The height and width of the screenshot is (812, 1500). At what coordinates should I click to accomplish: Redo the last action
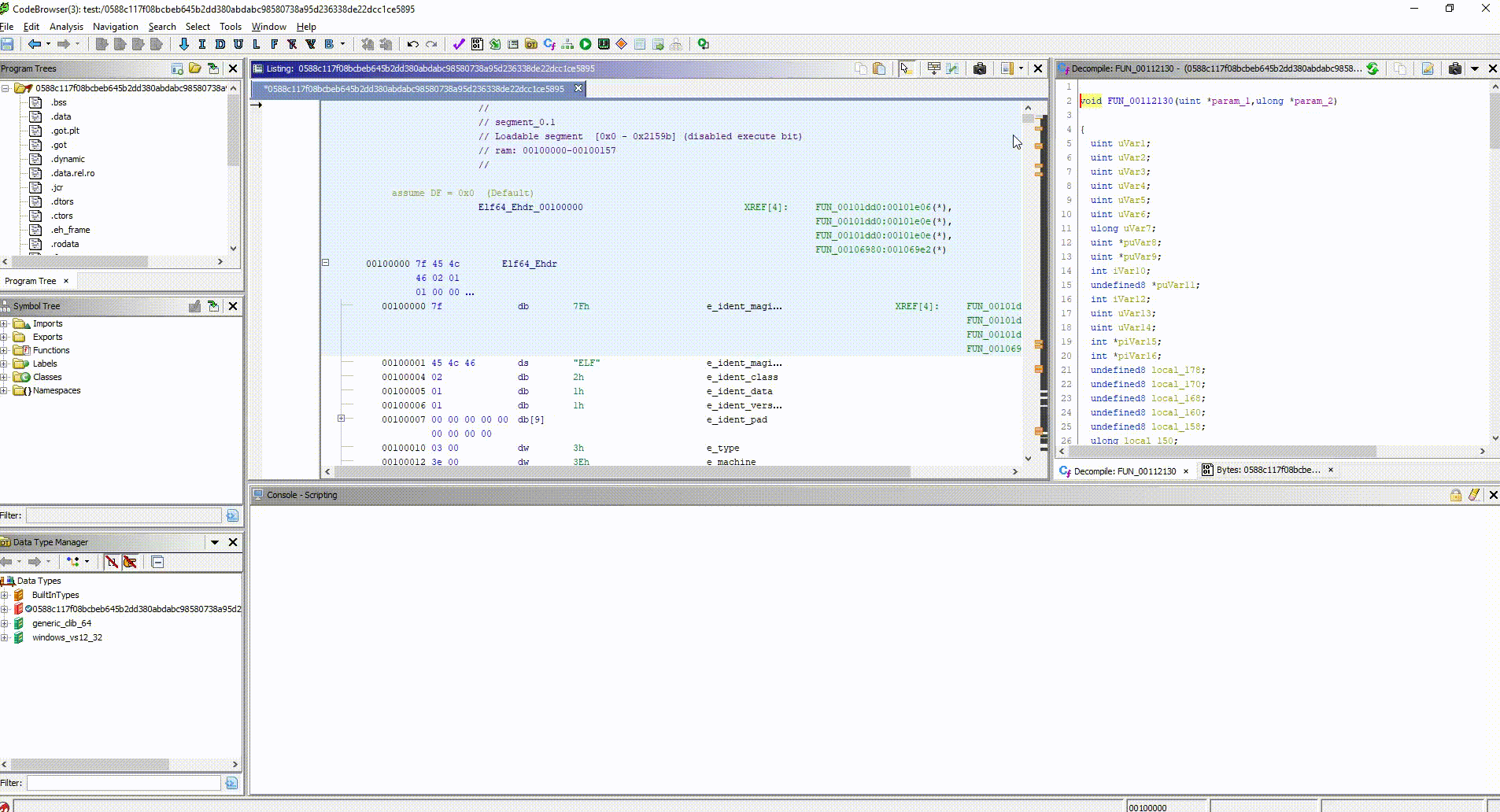(431, 44)
